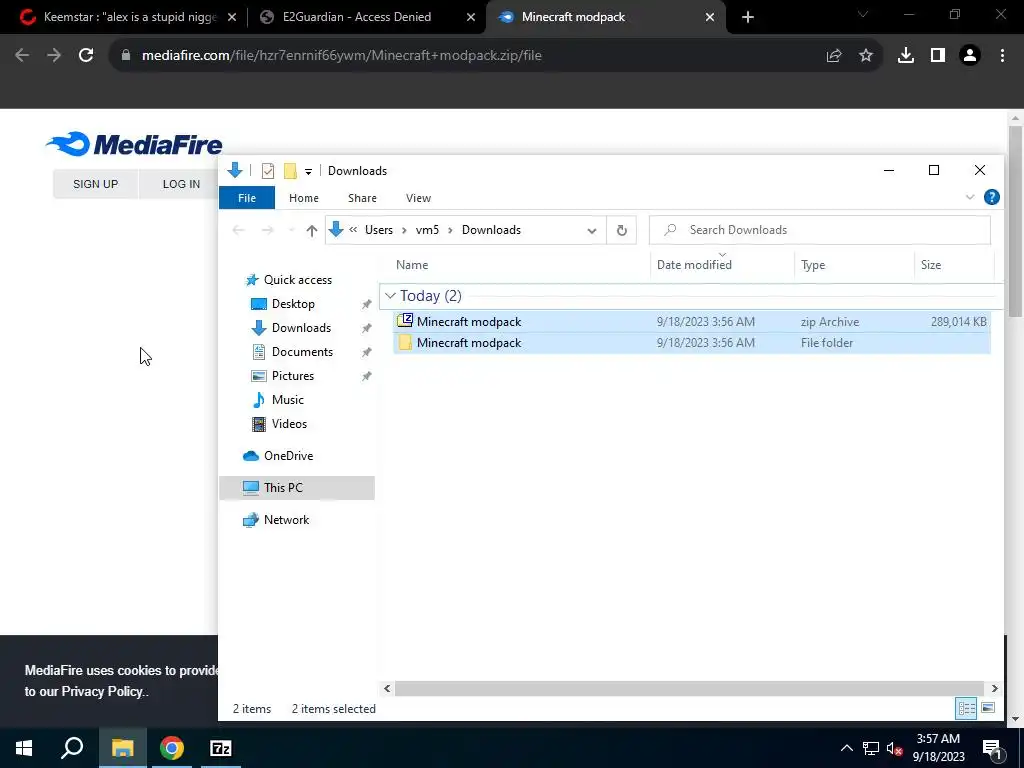Click Chrome icon in the taskbar
Image resolution: width=1024 pixels, height=768 pixels.
point(172,748)
